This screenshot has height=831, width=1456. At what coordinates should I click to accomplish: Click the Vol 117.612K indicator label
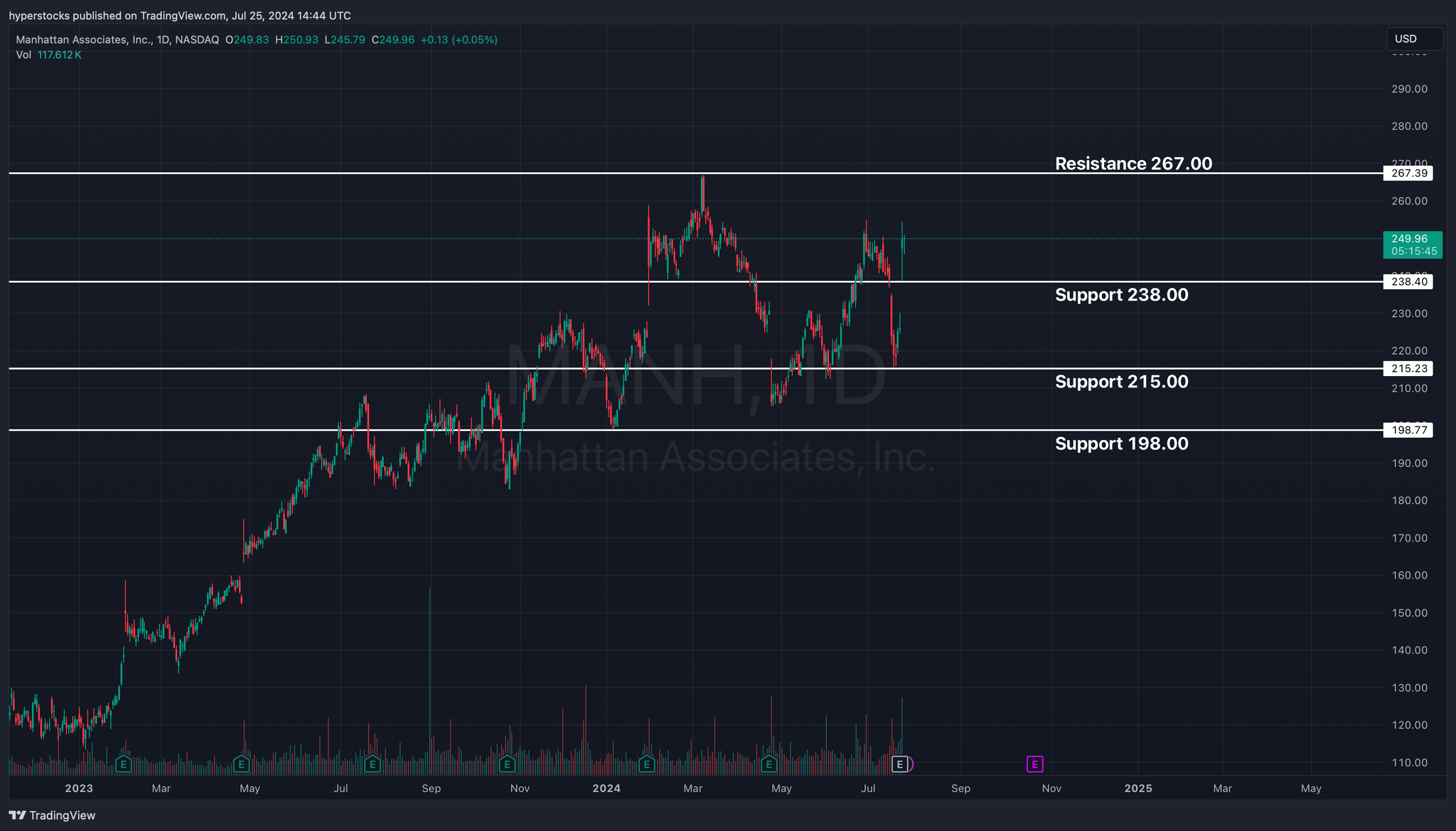pyautogui.click(x=48, y=55)
